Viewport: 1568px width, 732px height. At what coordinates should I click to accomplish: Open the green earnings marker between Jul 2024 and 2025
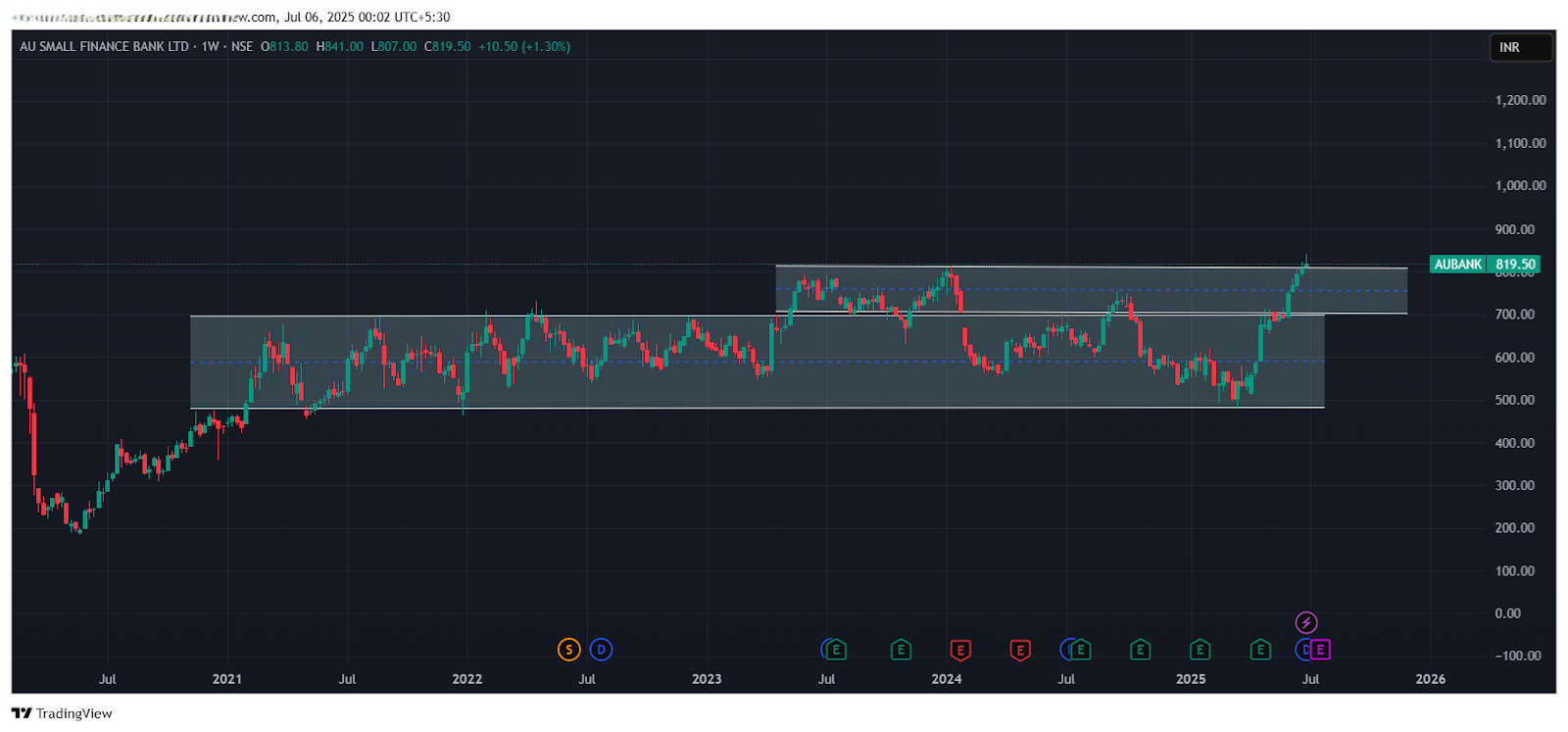1140,650
